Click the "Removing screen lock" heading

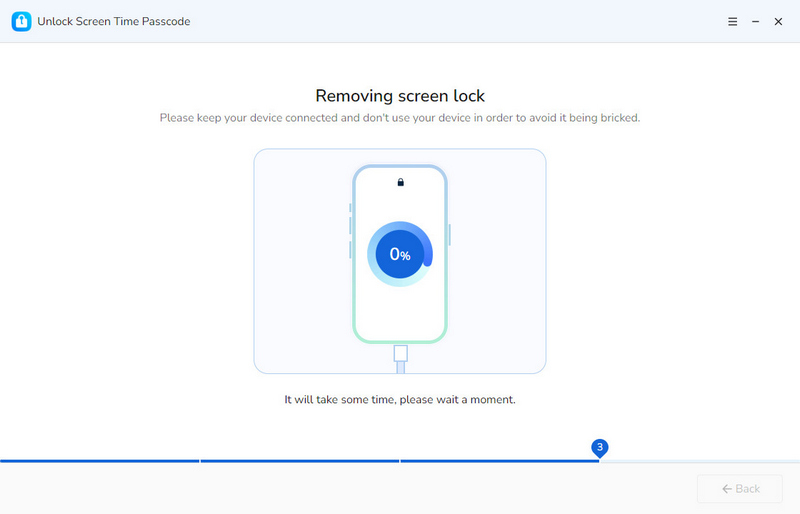pos(400,96)
